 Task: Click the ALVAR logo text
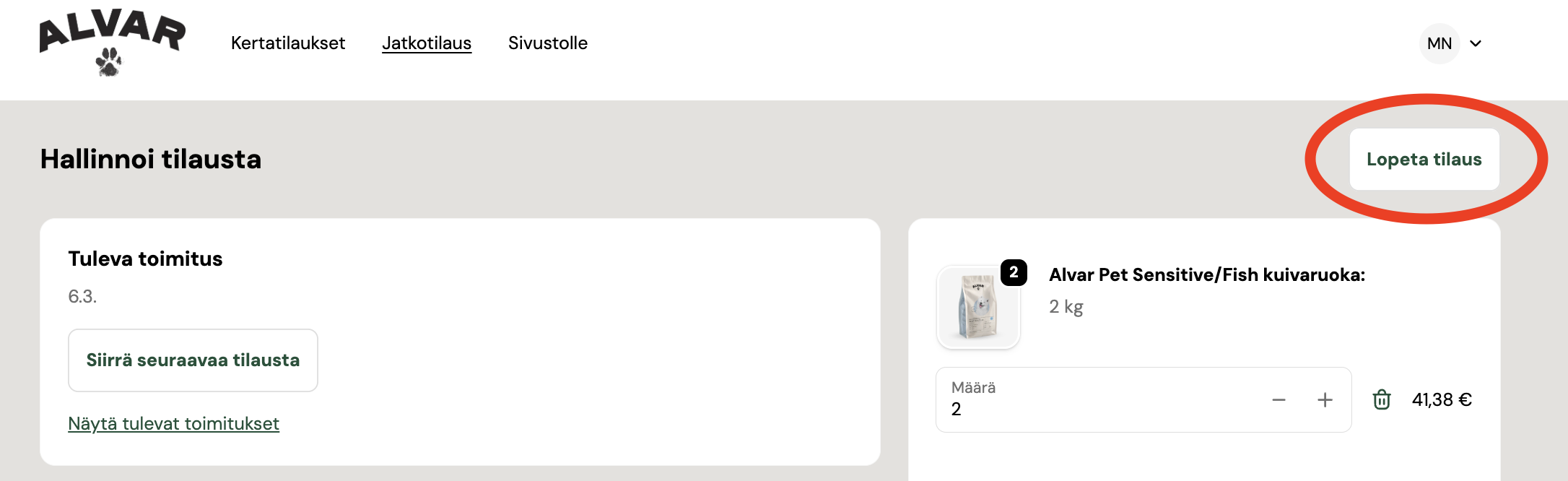click(x=112, y=30)
